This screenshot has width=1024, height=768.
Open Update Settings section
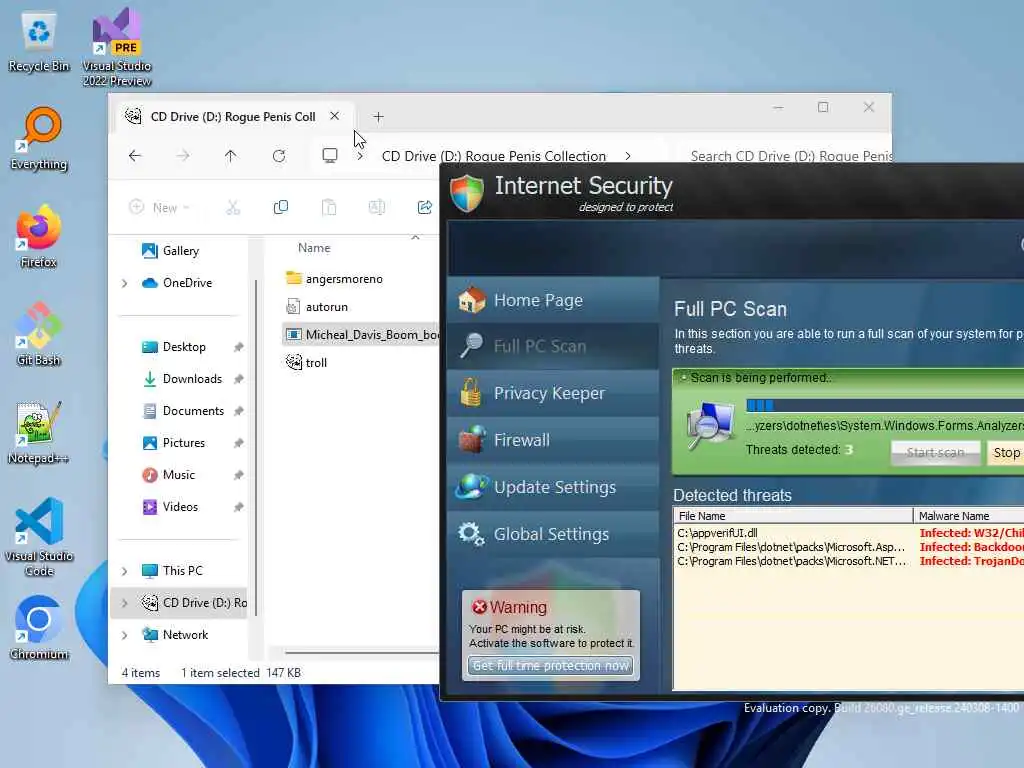tap(554, 487)
